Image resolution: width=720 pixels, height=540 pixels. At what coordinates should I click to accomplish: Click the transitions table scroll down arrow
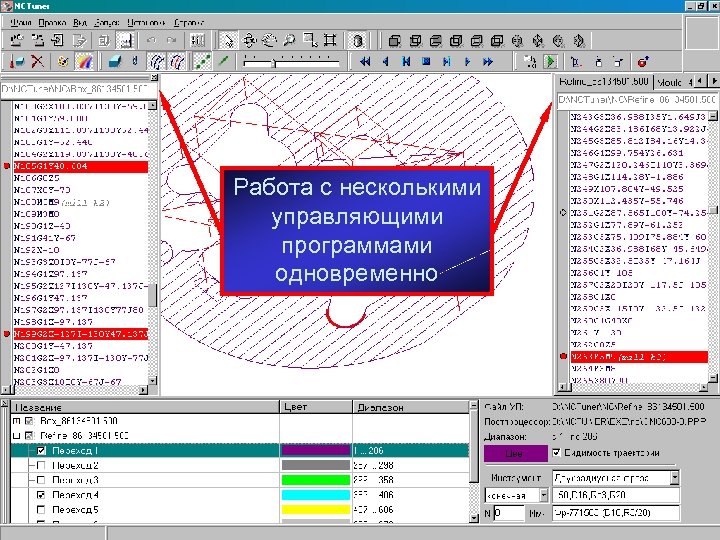(x=474, y=518)
